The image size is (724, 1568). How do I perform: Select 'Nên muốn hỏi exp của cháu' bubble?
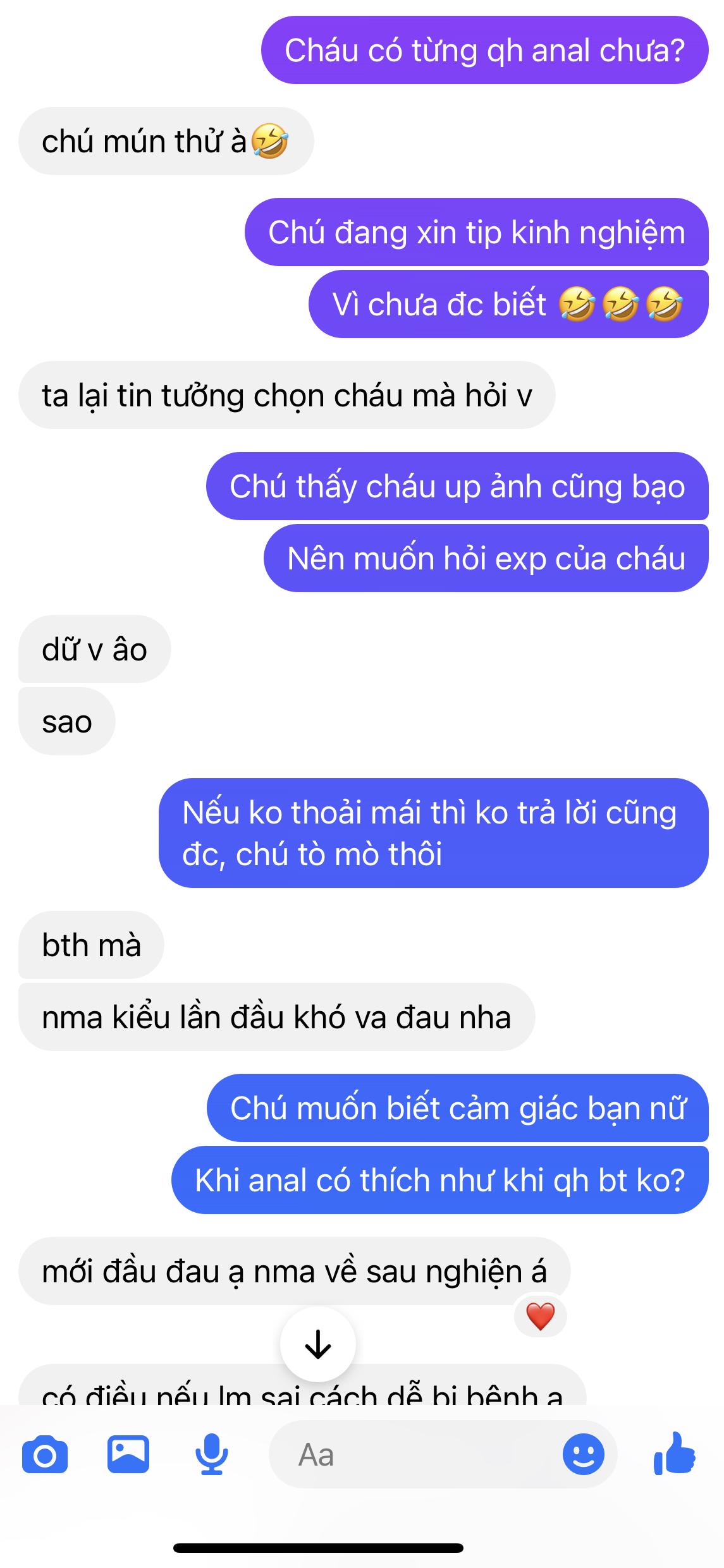click(486, 558)
